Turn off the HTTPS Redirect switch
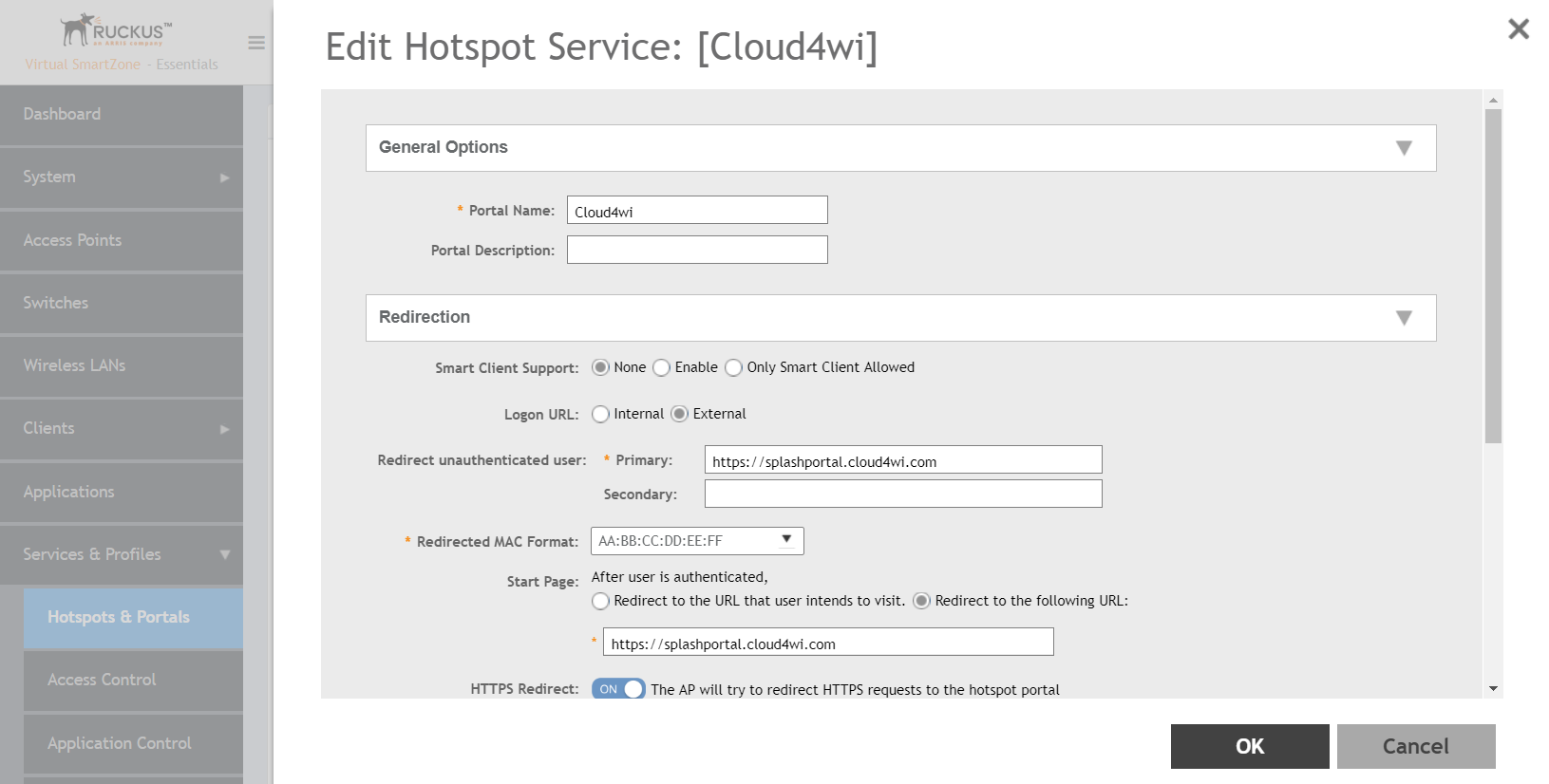The width and height of the screenshot is (1549, 784). [x=618, y=689]
